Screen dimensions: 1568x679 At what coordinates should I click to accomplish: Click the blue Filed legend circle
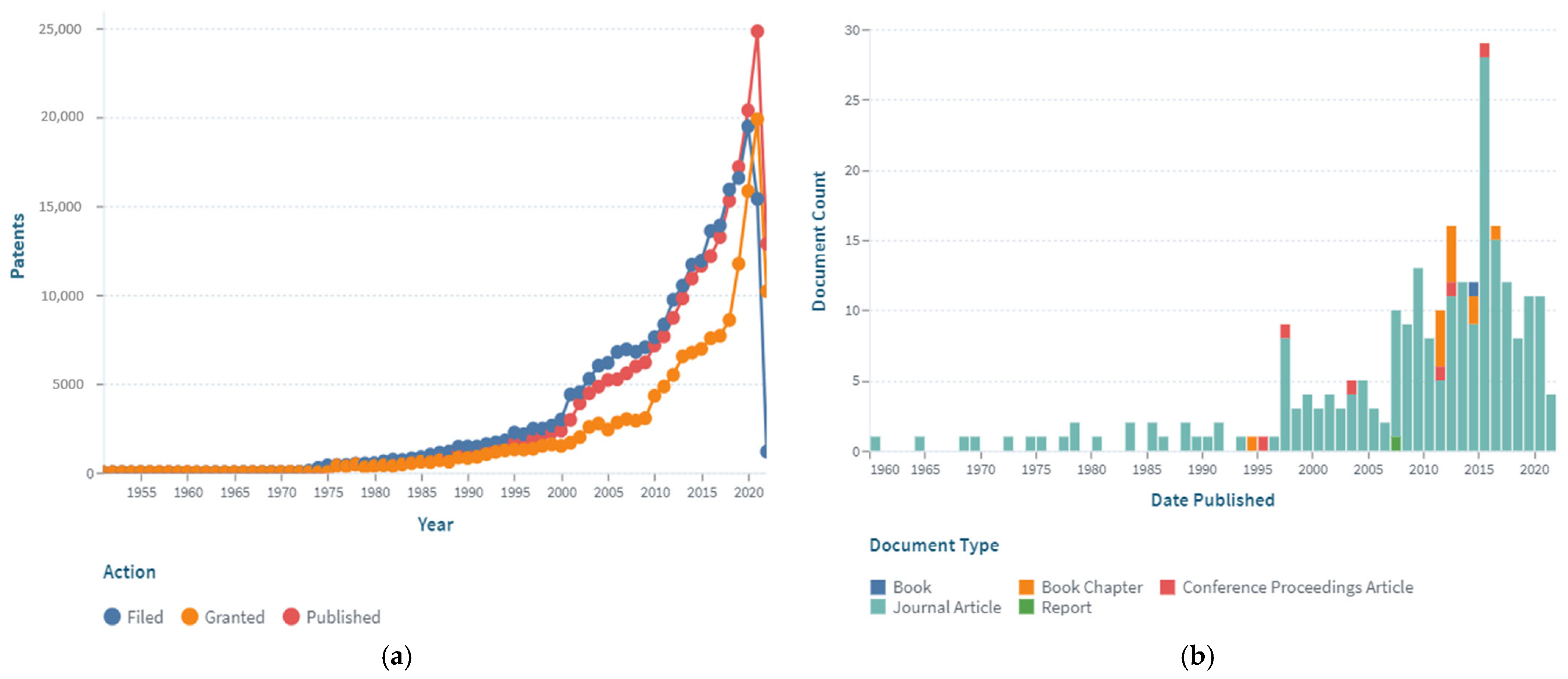112,616
